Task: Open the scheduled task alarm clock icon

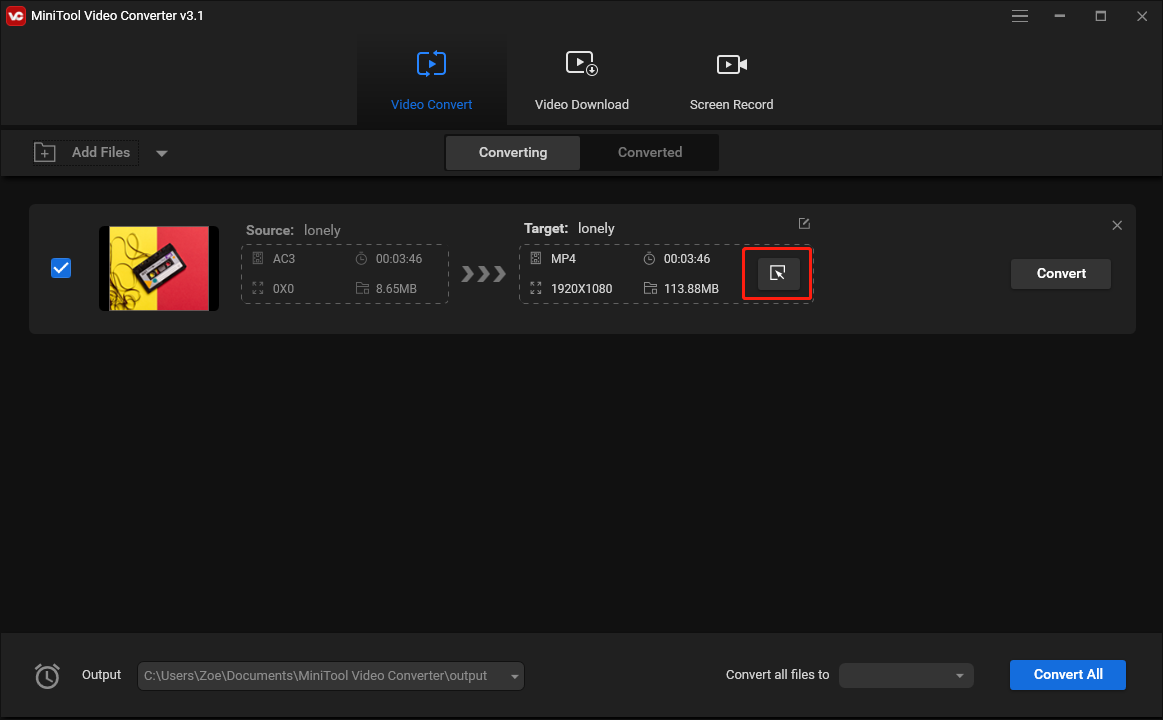Action: coord(47,676)
